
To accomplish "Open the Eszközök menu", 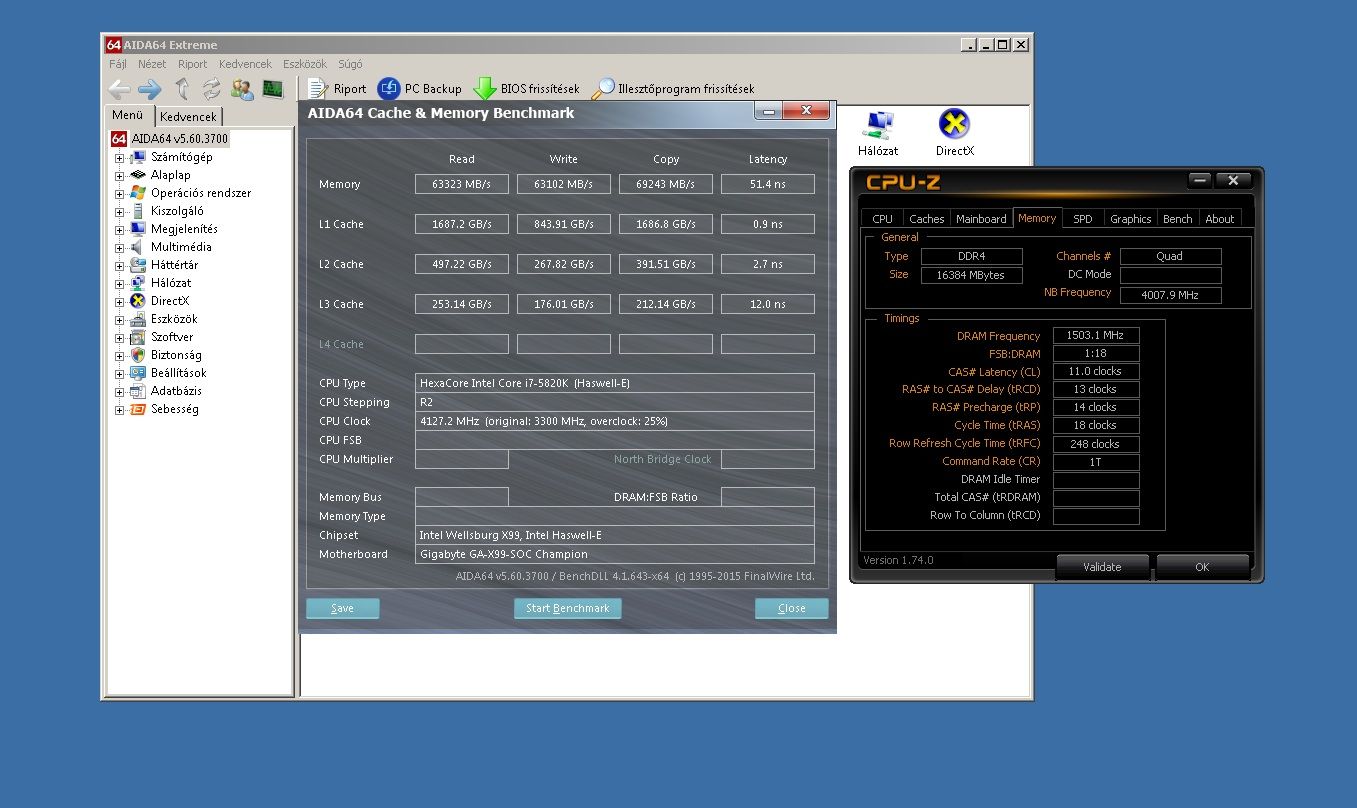I will click(305, 64).
